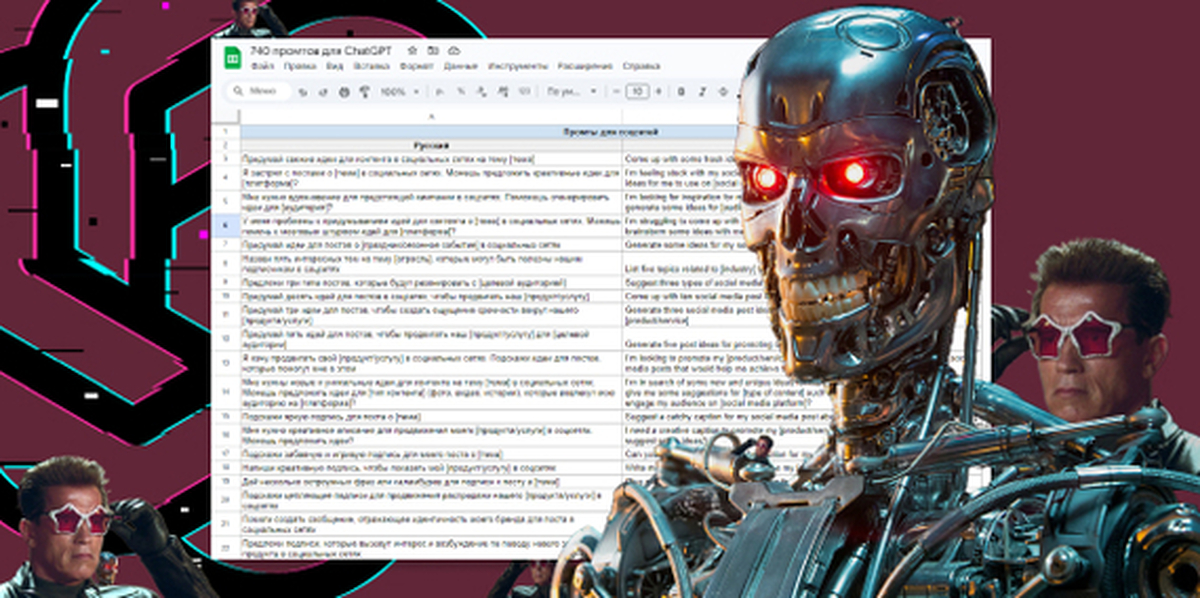This screenshot has height=598, width=1200.
Task: Decrease font size with the minus button
Action: pyautogui.click(x=616, y=91)
